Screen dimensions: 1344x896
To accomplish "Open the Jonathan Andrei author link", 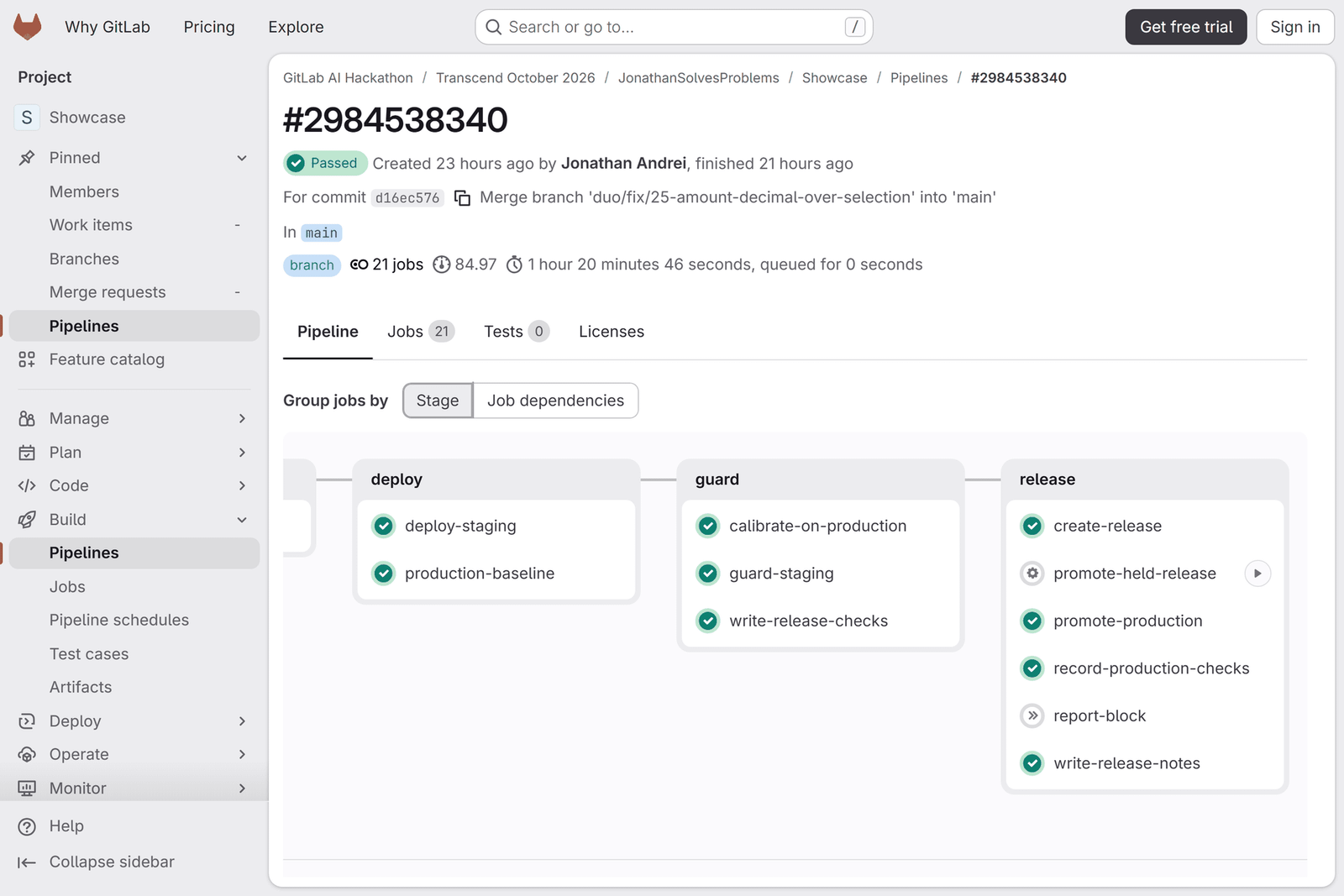I will 623,164.
